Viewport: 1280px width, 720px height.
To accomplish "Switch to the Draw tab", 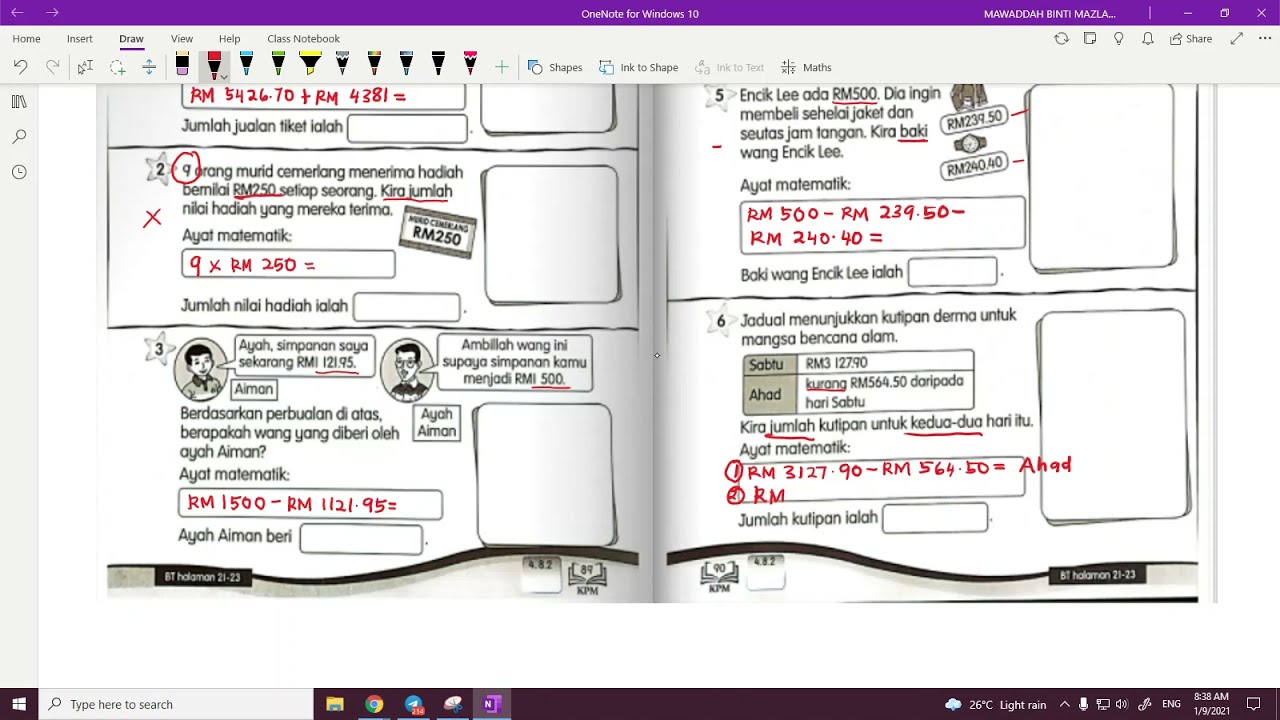I will pos(131,38).
